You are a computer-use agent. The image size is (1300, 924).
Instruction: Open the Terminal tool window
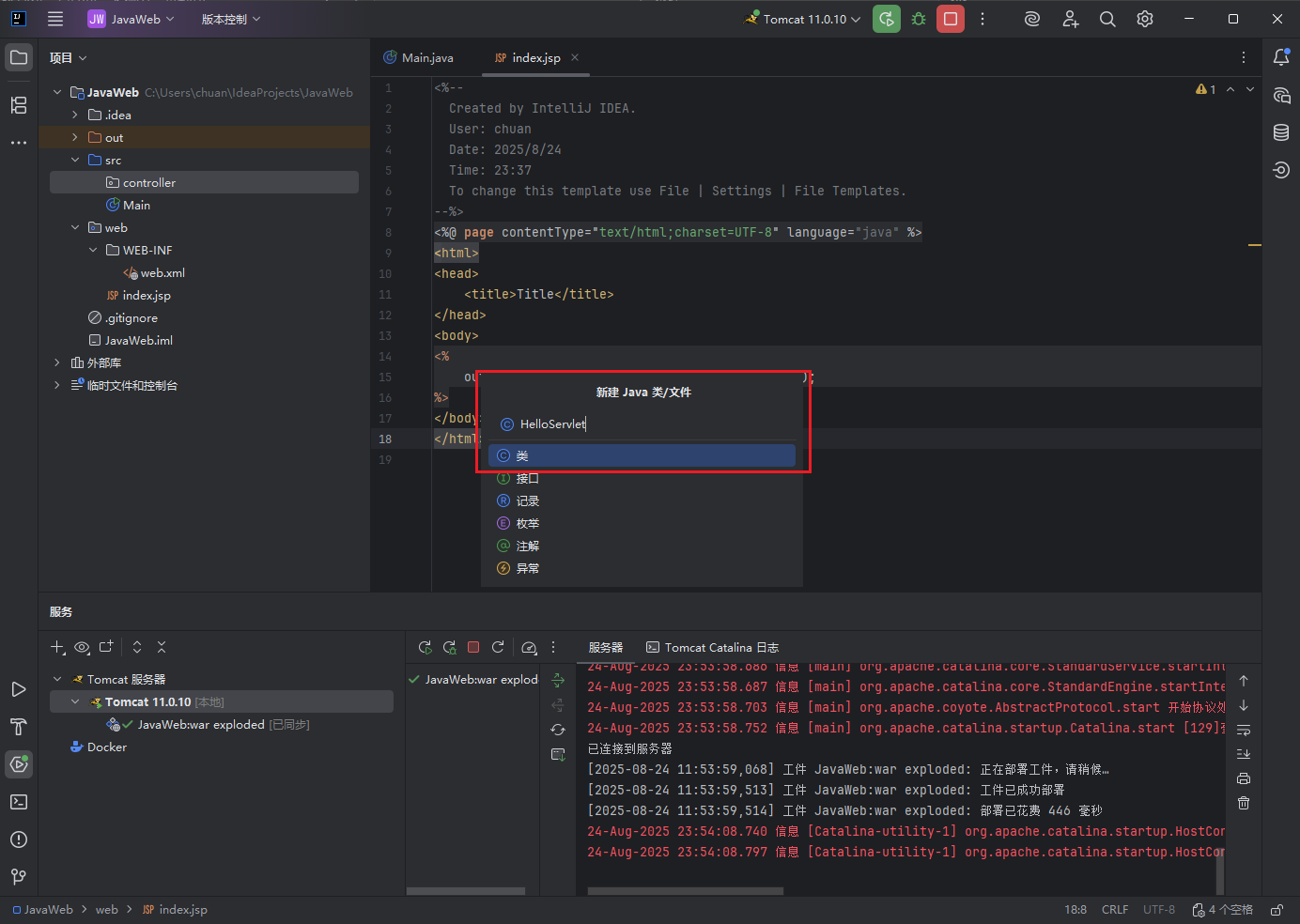pyautogui.click(x=19, y=802)
